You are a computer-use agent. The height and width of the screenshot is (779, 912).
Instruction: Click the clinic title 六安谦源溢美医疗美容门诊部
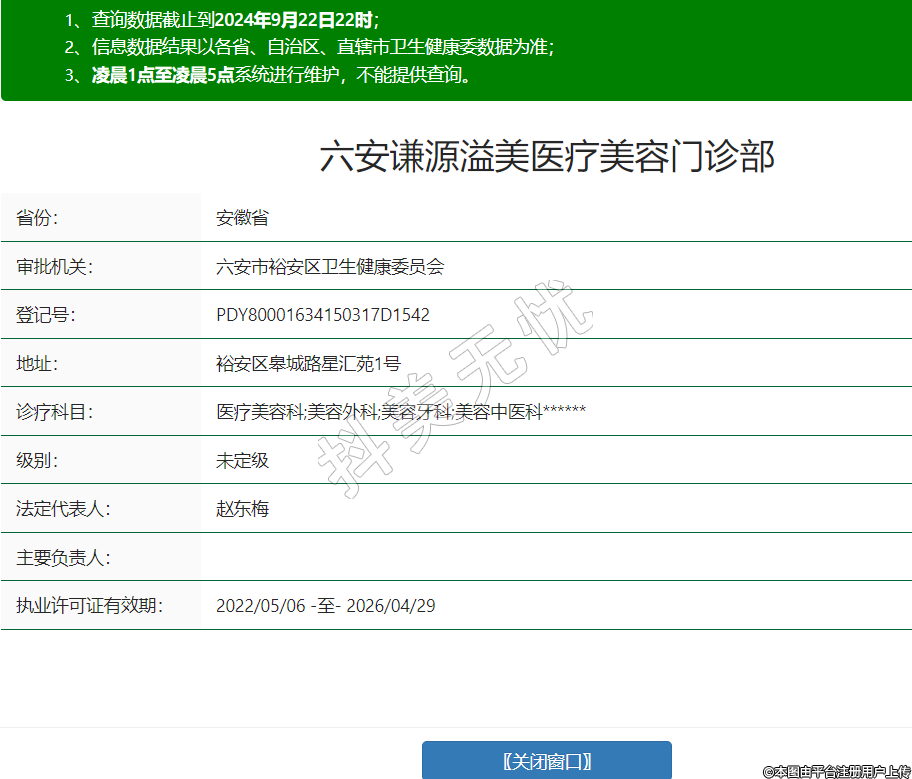(x=547, y=158)
